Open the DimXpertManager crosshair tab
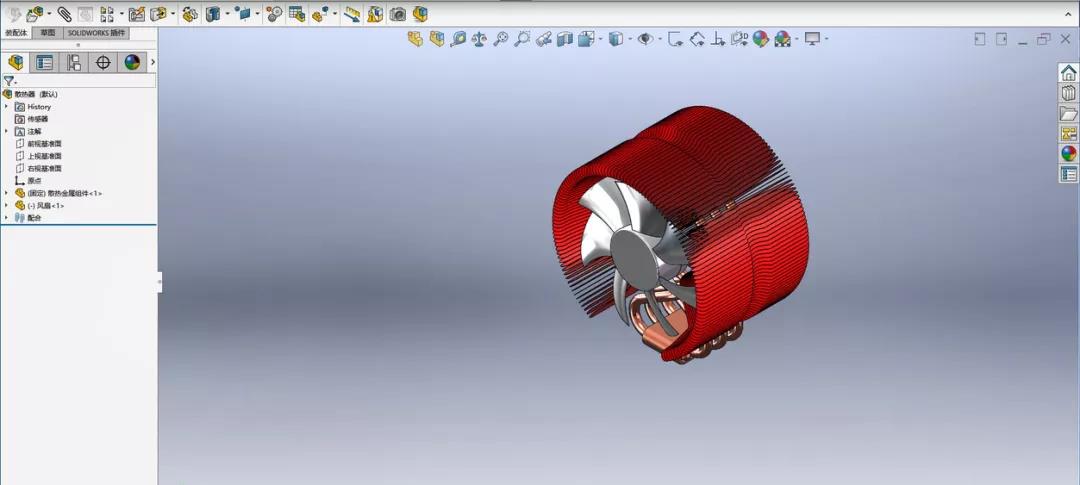Screen dimensions: 1080x485 coord(103,62)
